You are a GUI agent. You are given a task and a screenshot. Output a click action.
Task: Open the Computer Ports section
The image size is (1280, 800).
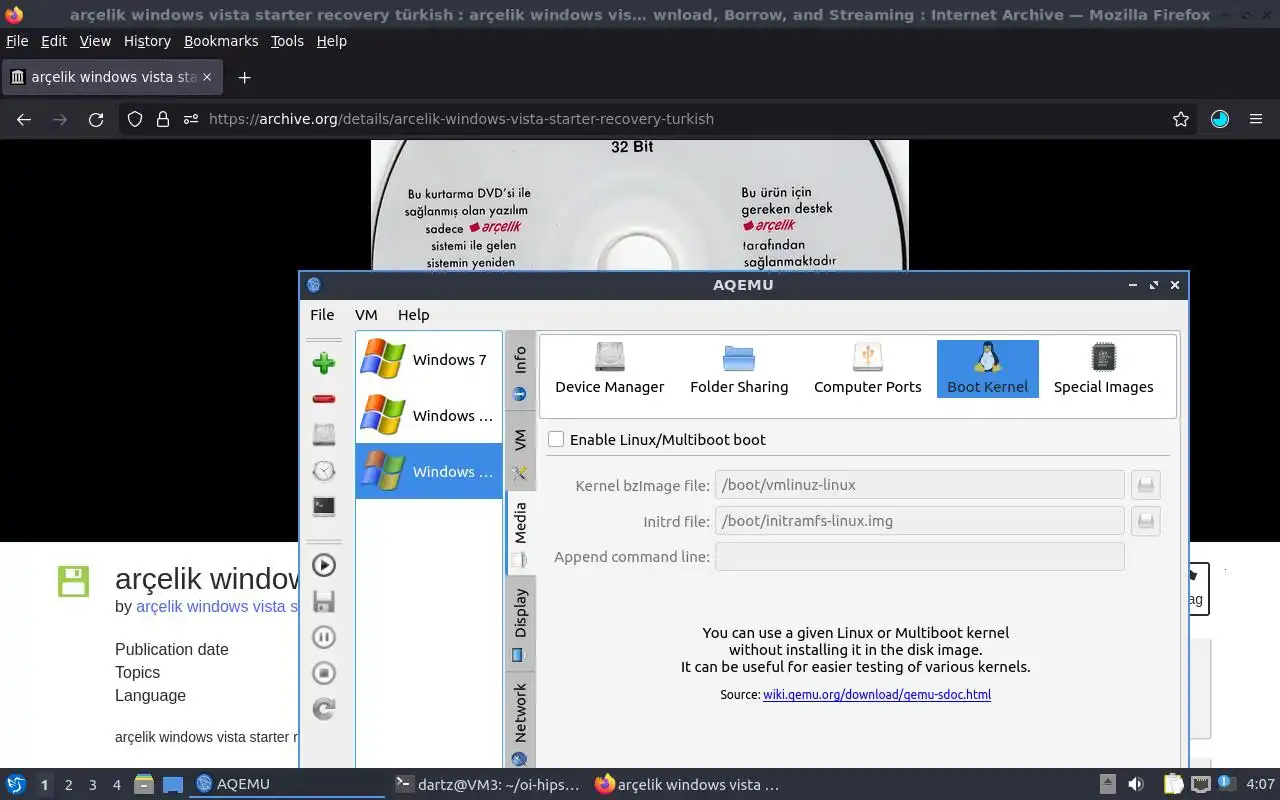(867, 368)
